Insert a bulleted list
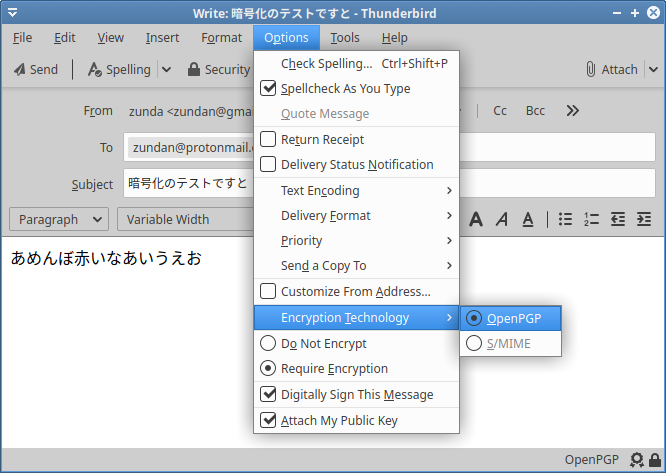Screen dimensions: 666x473 click(x=565, y=219)
